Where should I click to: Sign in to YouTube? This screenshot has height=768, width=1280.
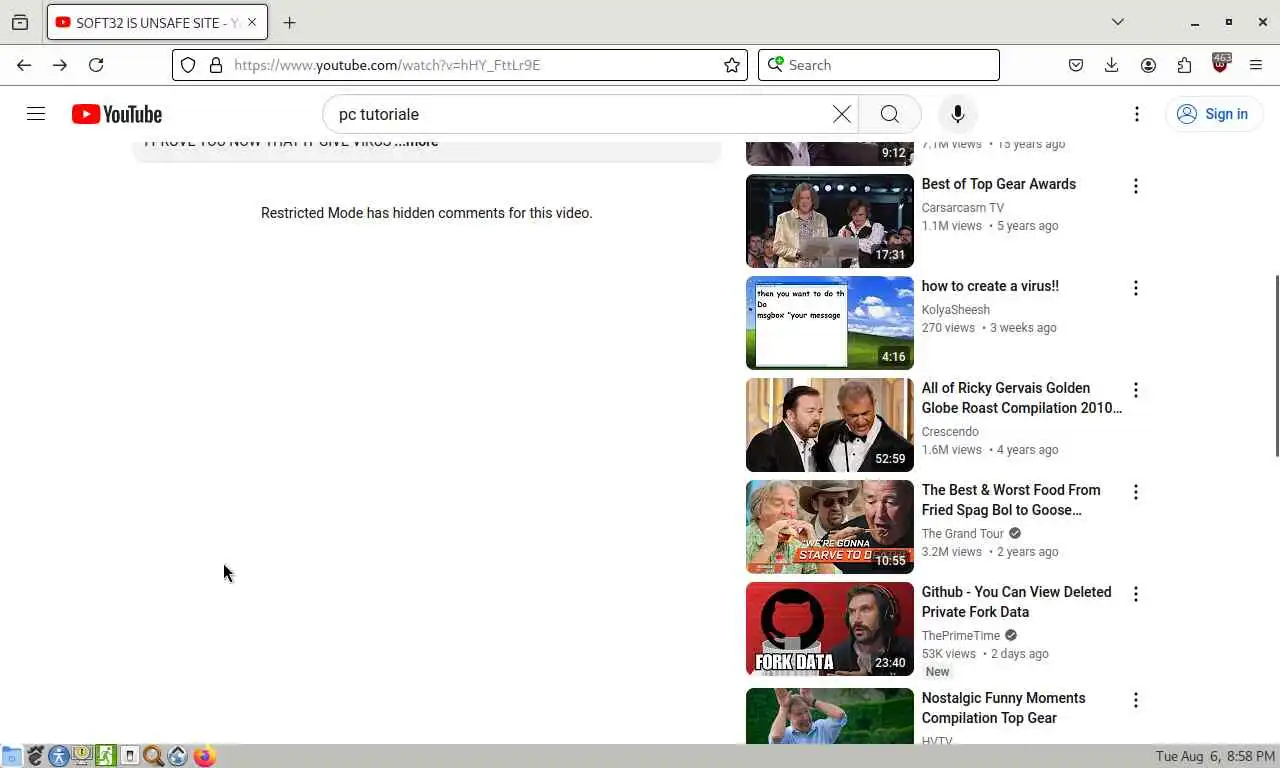[x=1213, y=114]
